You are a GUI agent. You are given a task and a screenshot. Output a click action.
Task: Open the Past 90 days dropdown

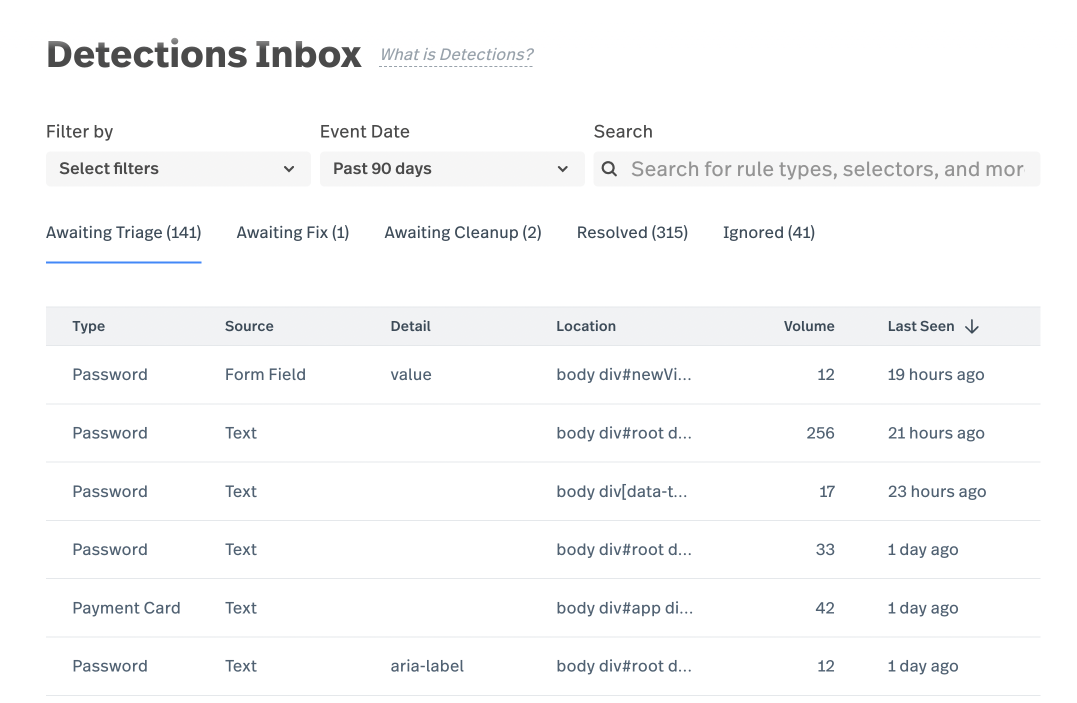pyautogui.click(x=451, y=169)
